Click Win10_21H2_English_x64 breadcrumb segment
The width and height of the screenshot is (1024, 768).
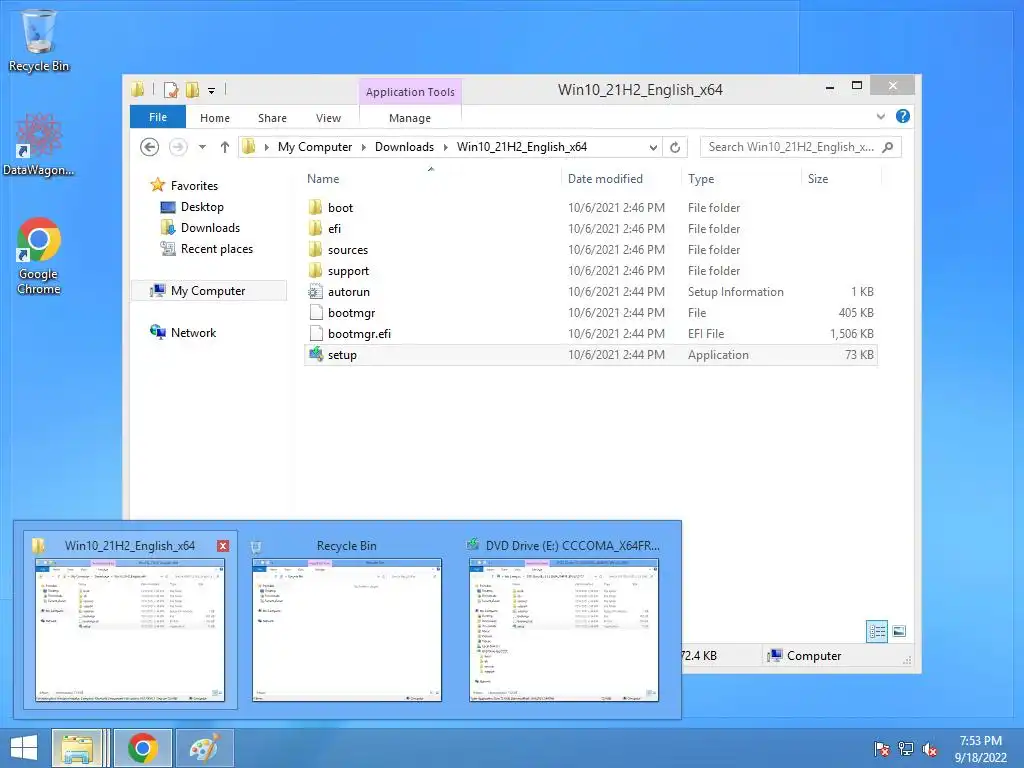click(x=522, y=147)
